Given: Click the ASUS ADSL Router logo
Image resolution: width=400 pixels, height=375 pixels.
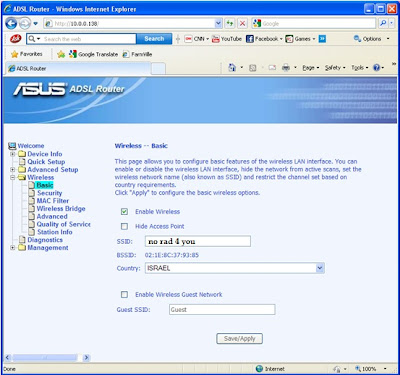Looking at the screenshot, I should click(69, 89).
